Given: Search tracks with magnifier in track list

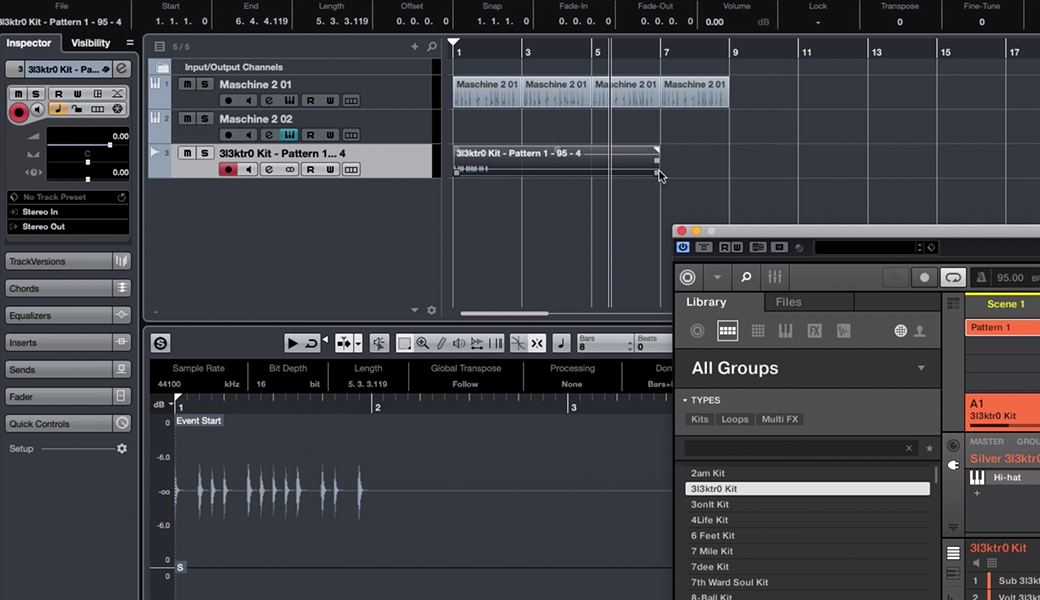Looking at the screenshot, I should (432, 46).
